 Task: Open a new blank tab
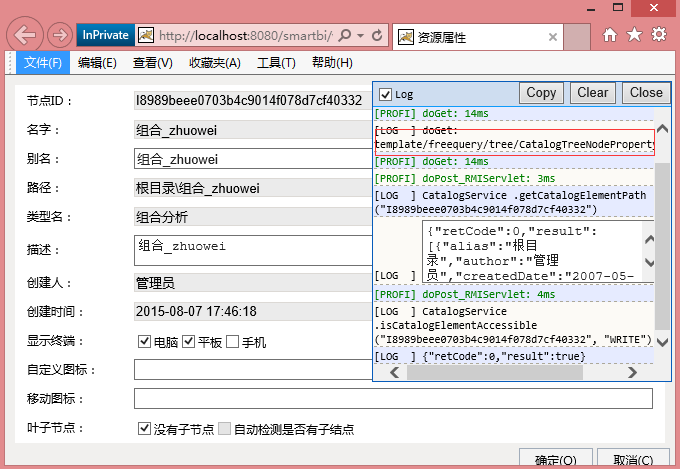point(577,36)
